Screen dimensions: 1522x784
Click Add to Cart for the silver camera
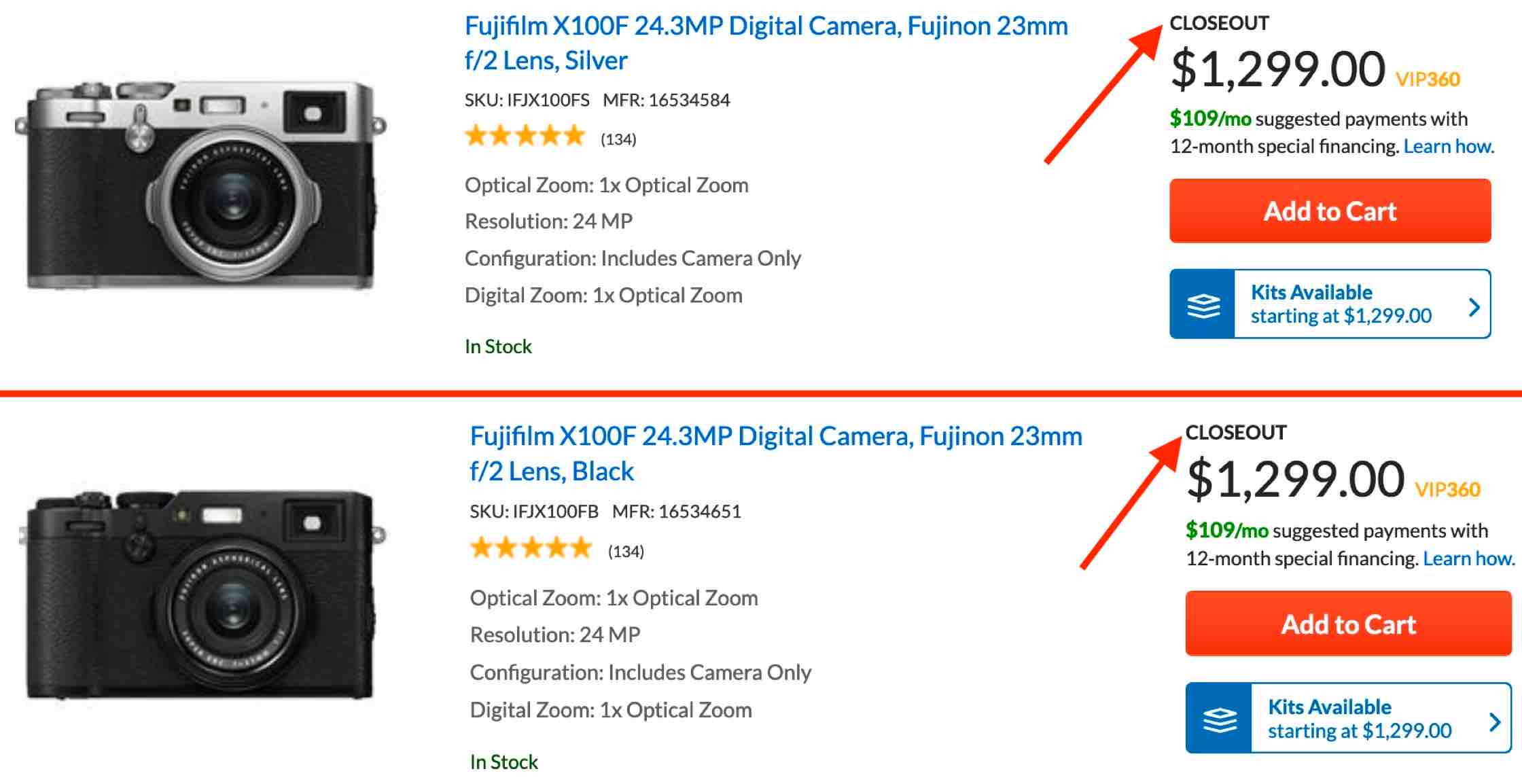pos(1329,211)
